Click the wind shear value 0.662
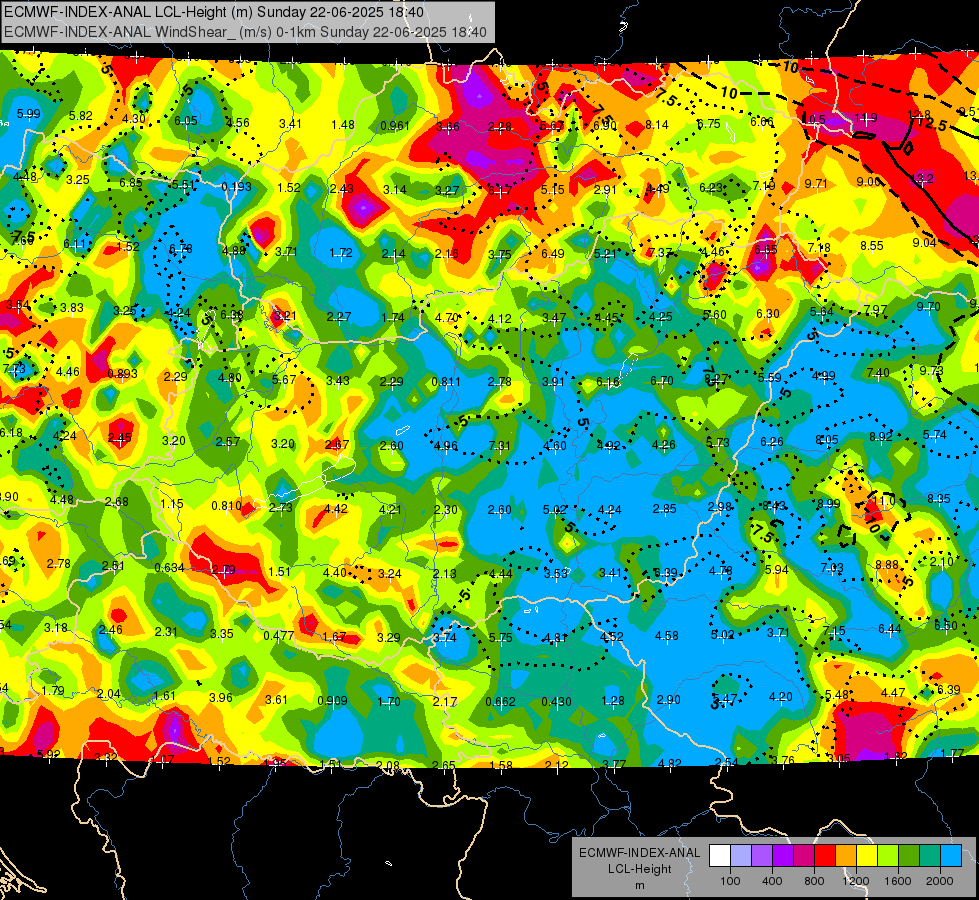Image resolution: width=979 pixels, height=900 pixels. pyautogui.click(x=500, y=701)
